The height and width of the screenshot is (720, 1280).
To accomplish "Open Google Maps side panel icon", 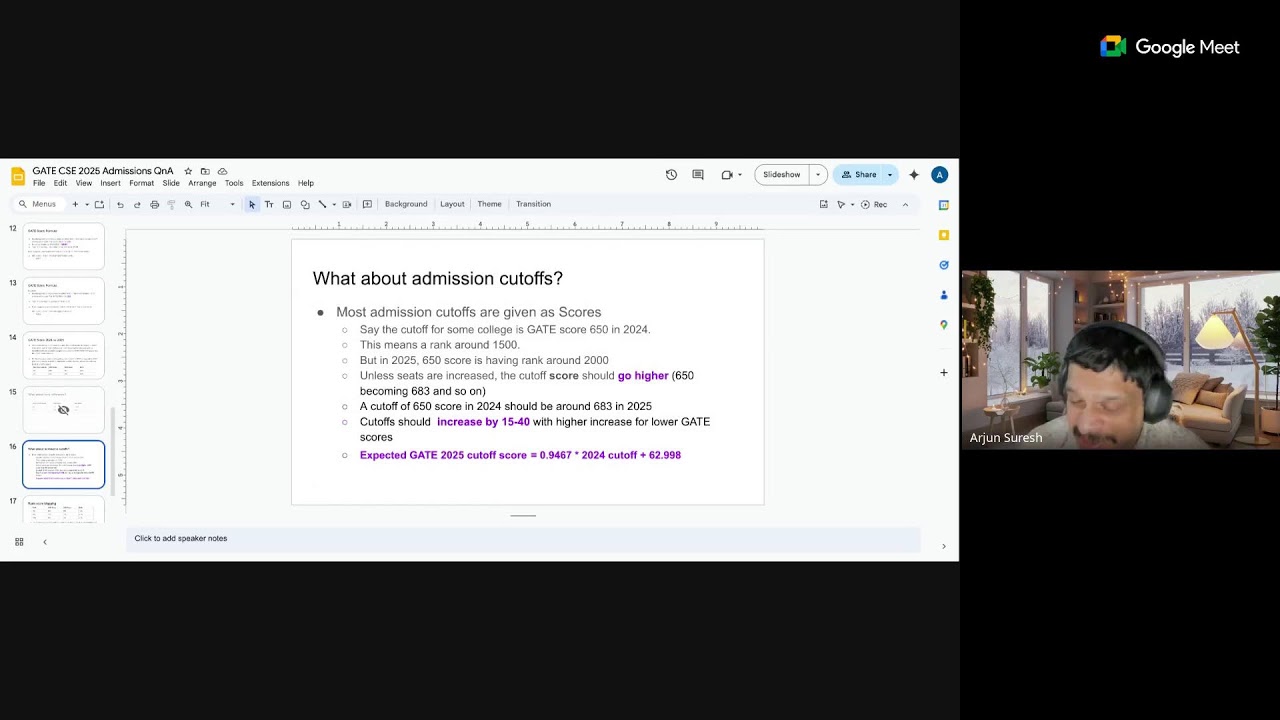I will pyautogui.click(x=944, y=325).
